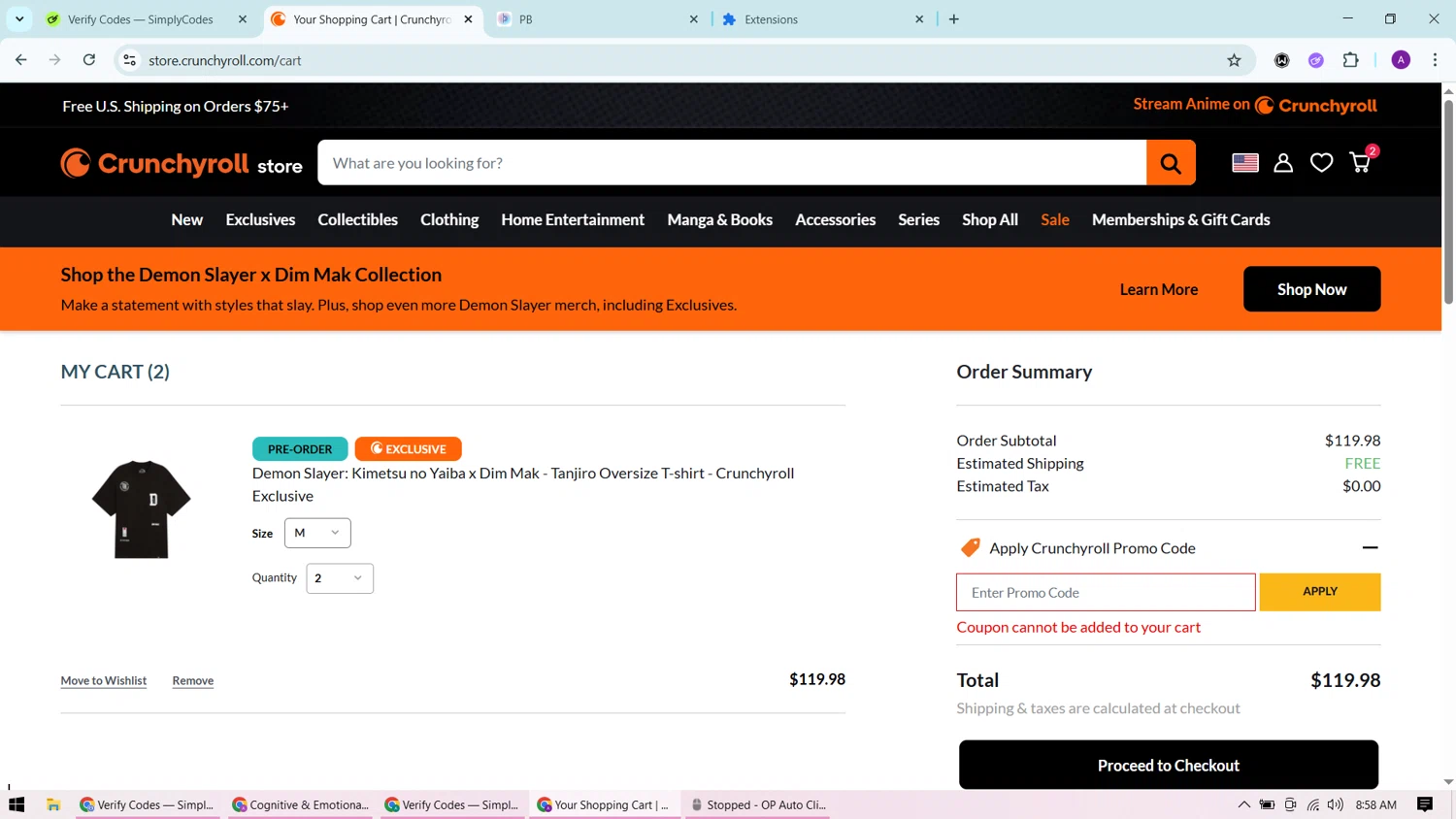Open Memberships & Gift Cards menu
Viewport: 1456px width, 819px height.
click(x=1180, y=220)
